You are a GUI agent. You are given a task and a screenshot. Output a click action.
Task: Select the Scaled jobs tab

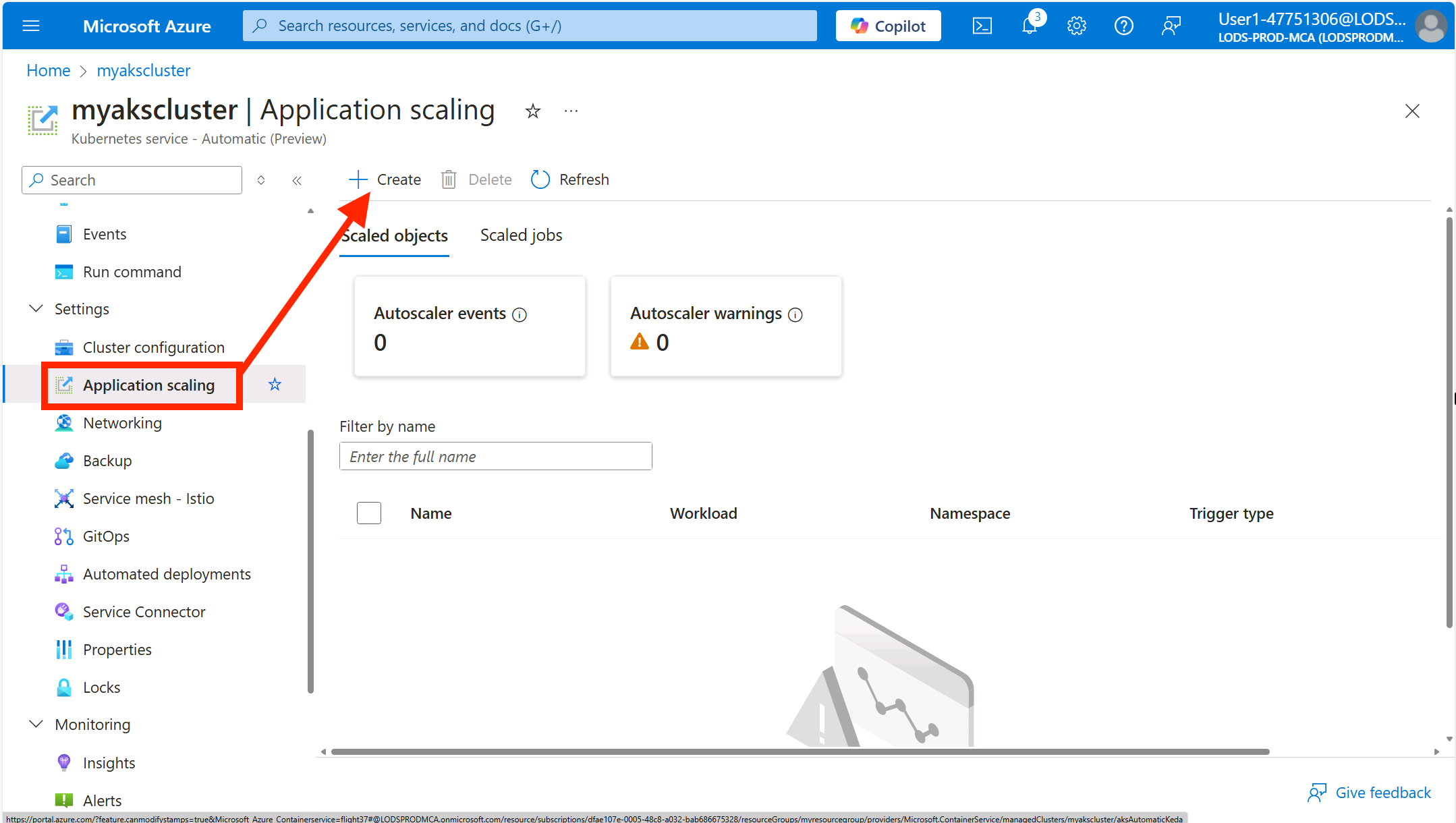click(x=520, y=235)
